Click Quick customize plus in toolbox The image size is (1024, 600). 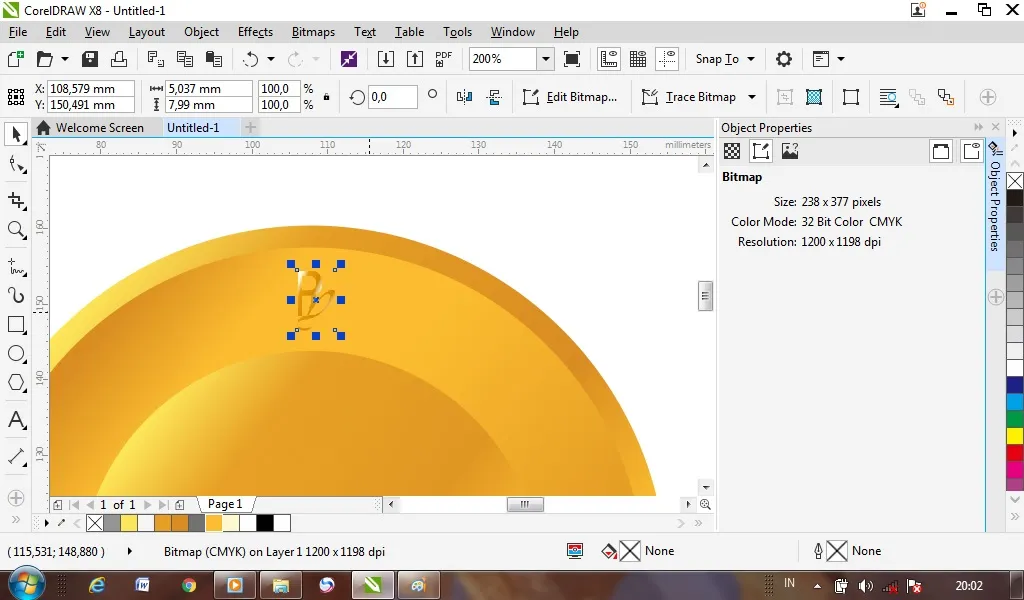point(16,498)
